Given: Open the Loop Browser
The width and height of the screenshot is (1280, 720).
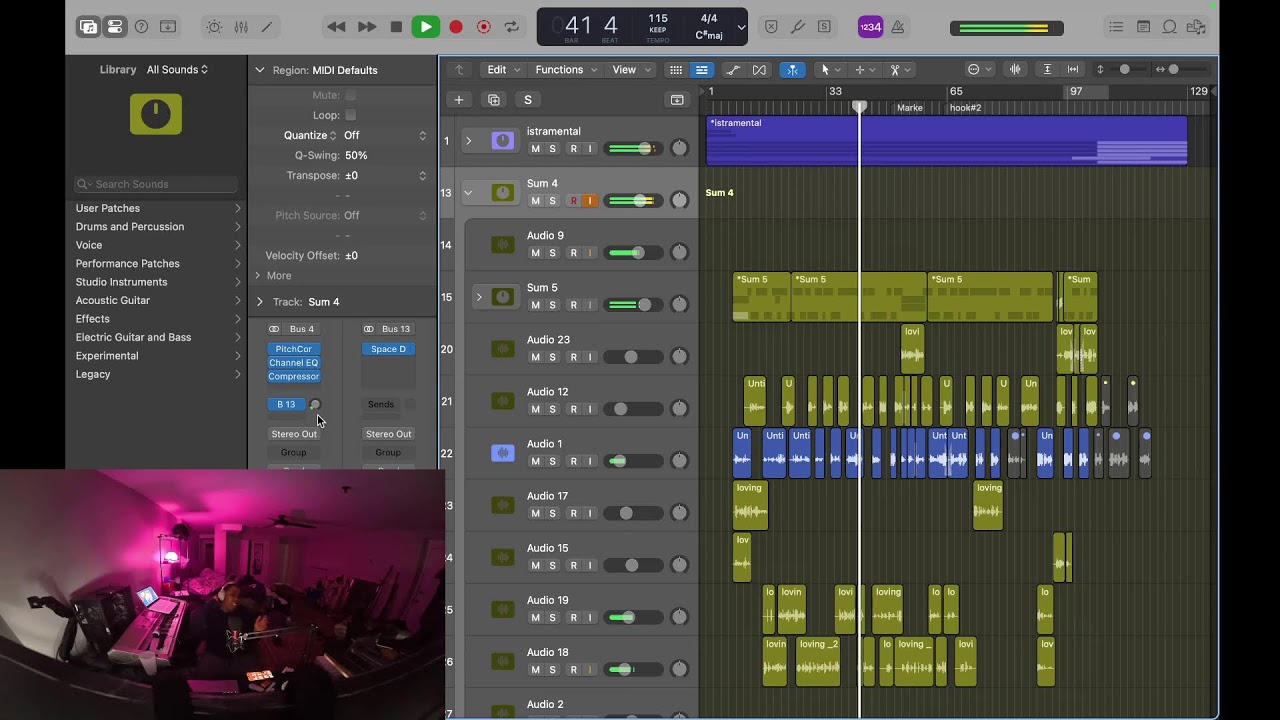Looking at the screenshot, I should tap(1169, 27).
